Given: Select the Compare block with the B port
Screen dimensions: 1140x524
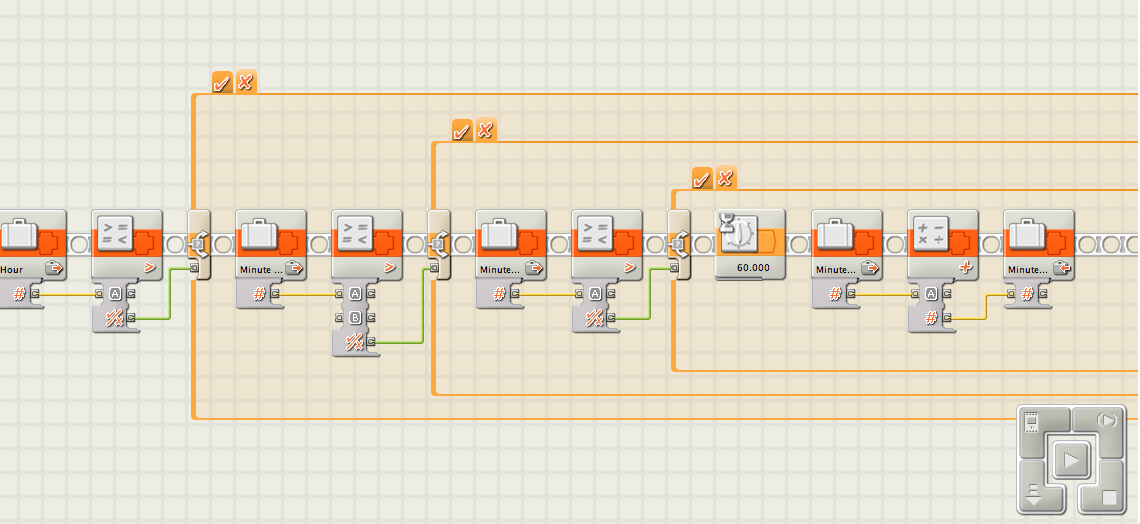Looking at the screenshot, I should pyautogui.click(x=367, y=246).
